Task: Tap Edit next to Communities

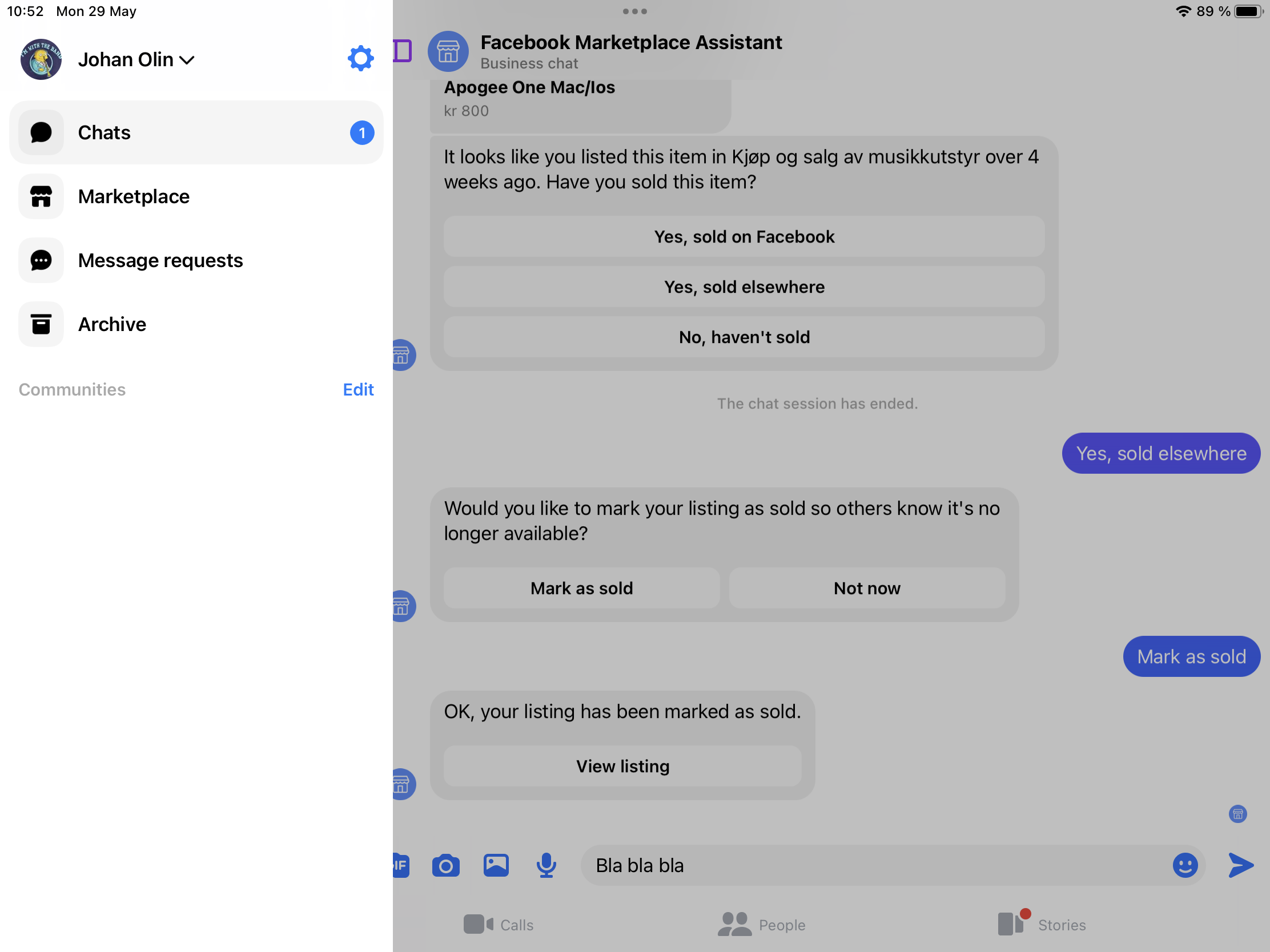Action: tap(357, 390)
